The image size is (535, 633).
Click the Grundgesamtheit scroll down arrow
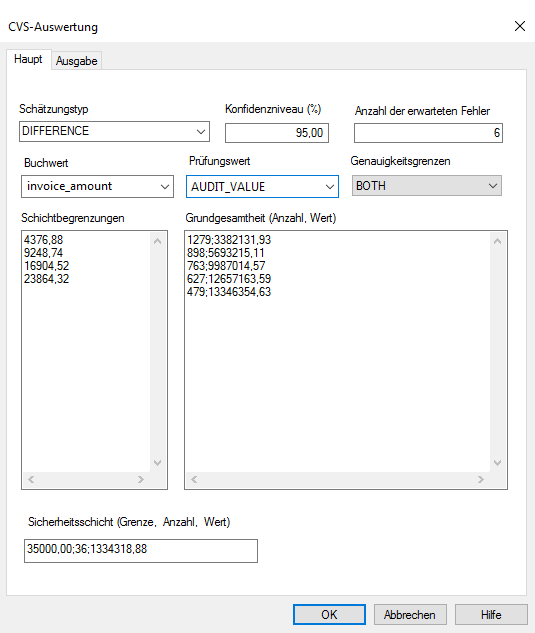point(497,463)
